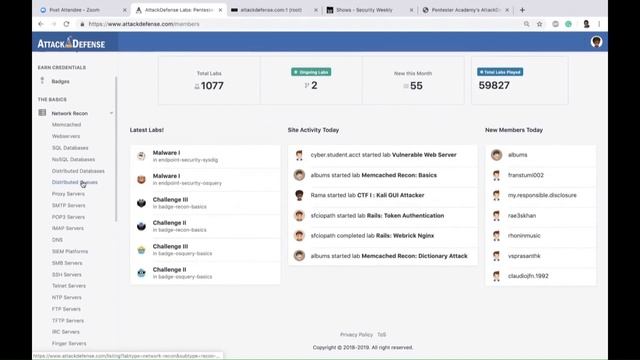The width and height of the screenshot is (640, 360).
Task: Open DNS in sidebar
Action: [x=57, y=240]
